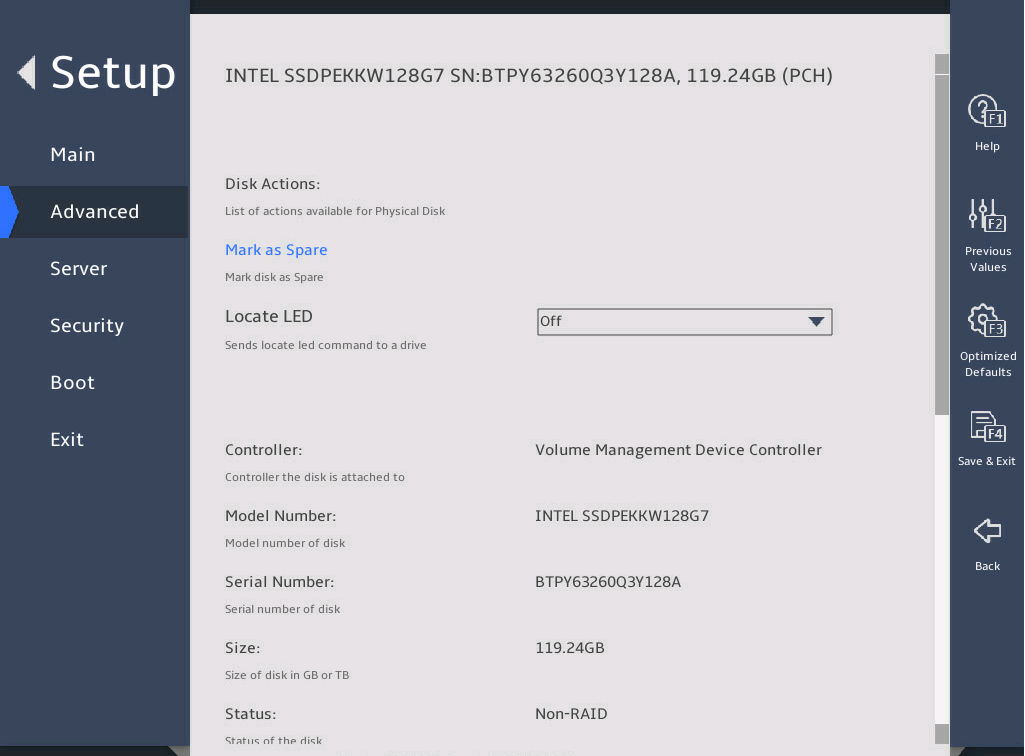Click the Controller: label
Image resolution: width=1025 pixels, height=756 pixels.
[x=263, y=450]
